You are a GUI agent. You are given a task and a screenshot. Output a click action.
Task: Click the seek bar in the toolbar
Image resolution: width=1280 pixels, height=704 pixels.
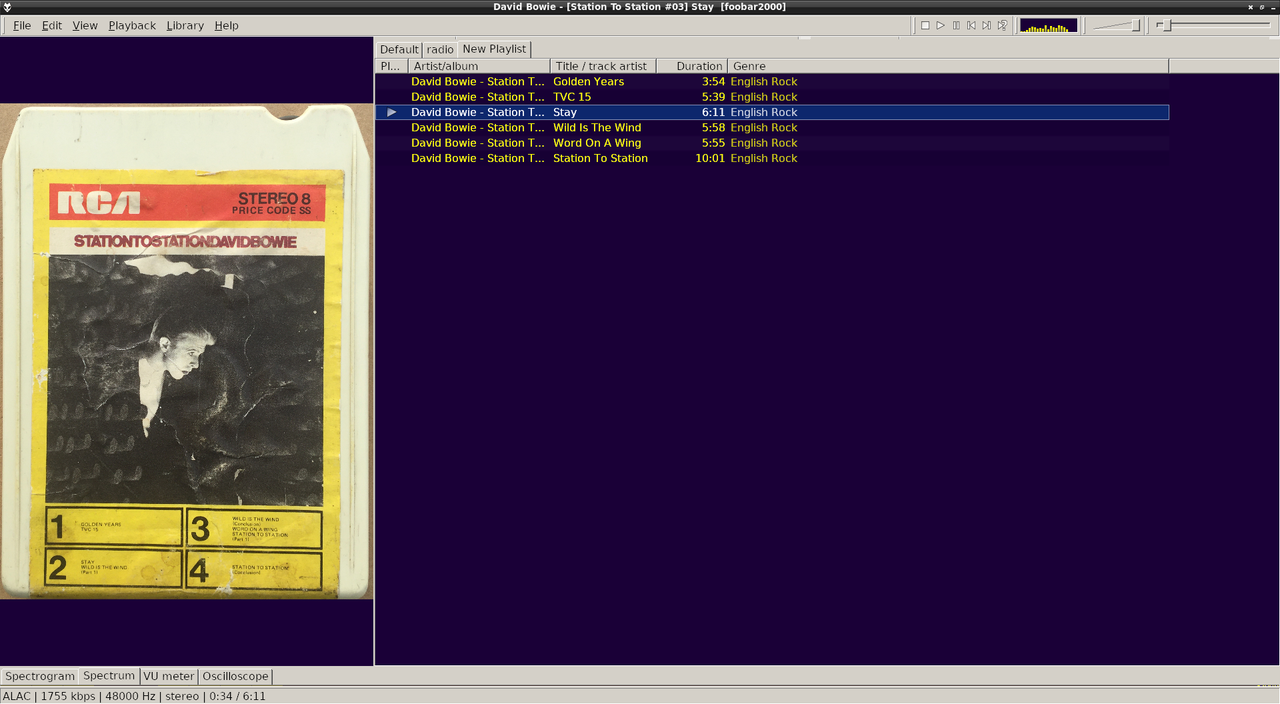coord(1213,25)
